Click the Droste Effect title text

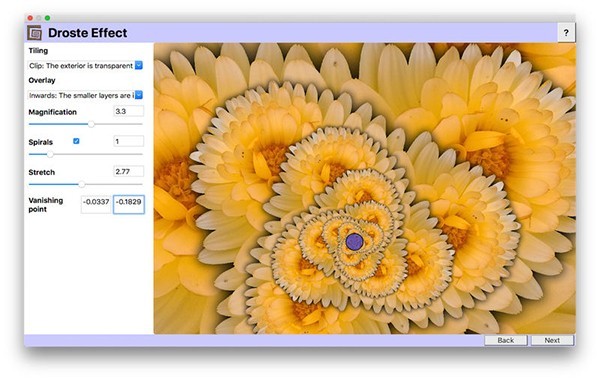[88, 33]
